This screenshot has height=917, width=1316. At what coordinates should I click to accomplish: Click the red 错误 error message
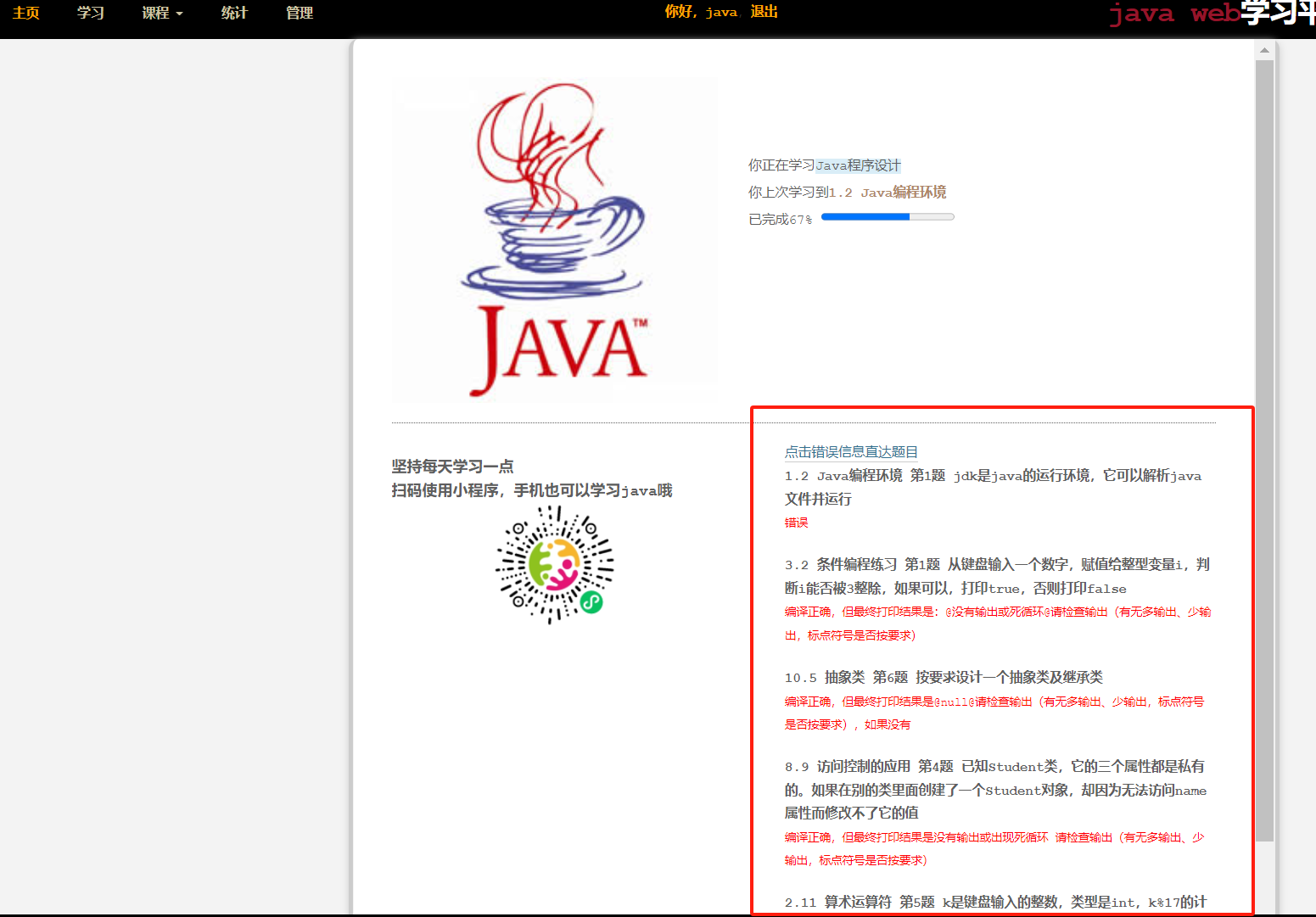(796, 523)
